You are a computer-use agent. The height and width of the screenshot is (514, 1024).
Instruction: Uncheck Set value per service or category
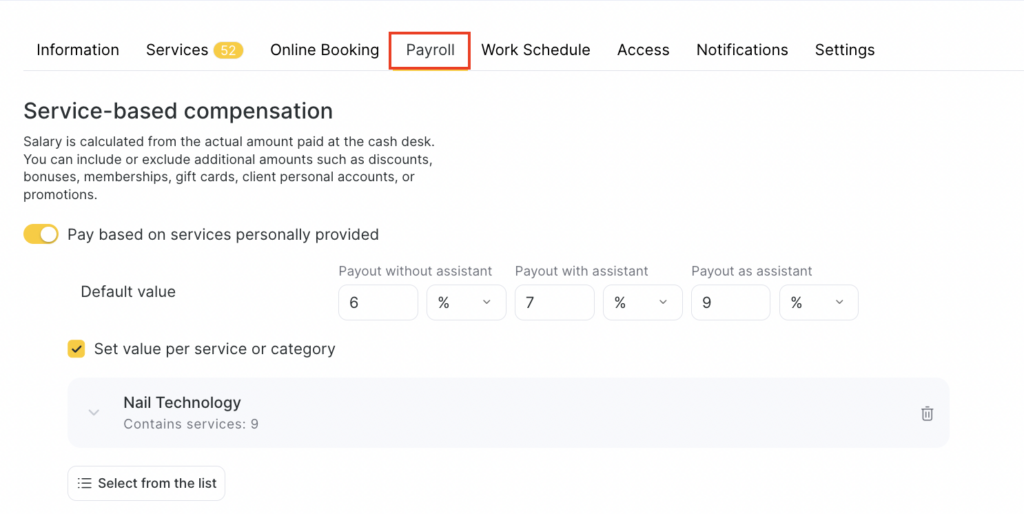(x=76, y=349)
